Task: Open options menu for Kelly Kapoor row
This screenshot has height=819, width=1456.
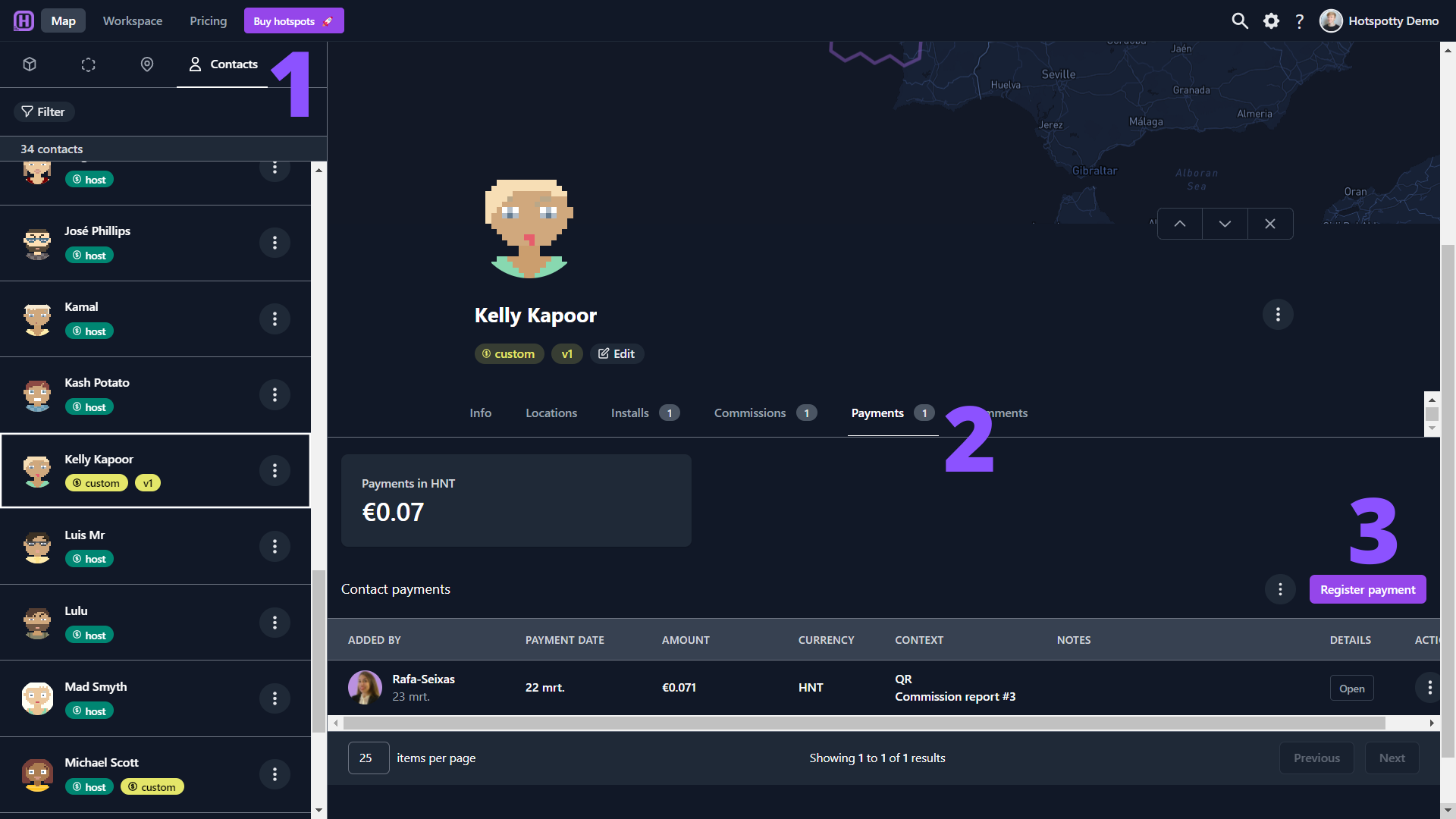Action: [275, 470]
